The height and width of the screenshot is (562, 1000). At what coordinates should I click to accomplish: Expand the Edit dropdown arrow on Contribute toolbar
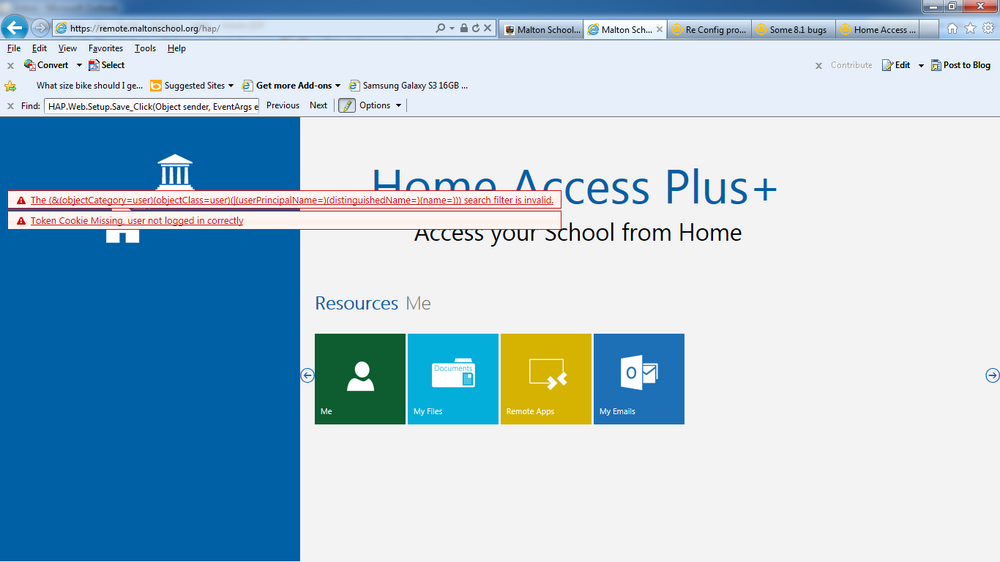tap(921, 65)
